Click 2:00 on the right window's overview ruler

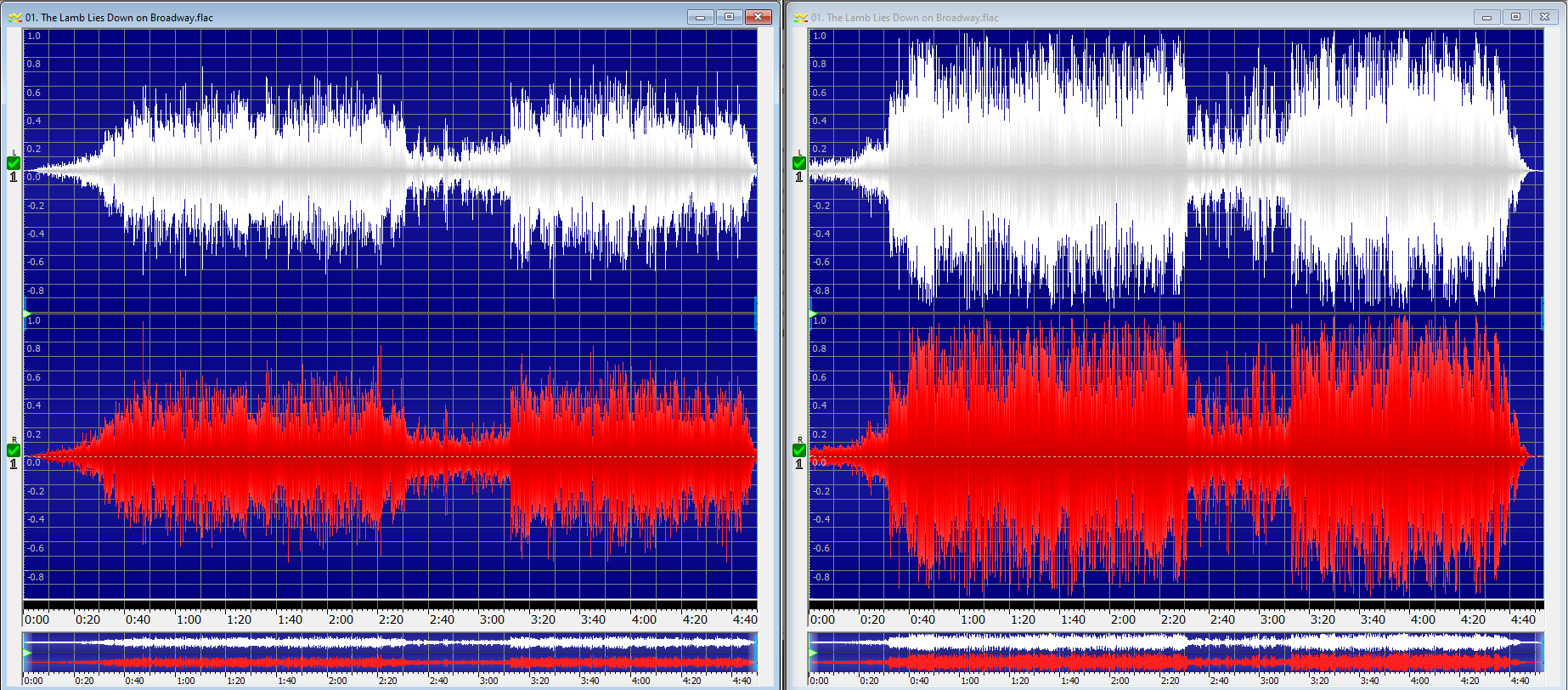(1120, 681)
